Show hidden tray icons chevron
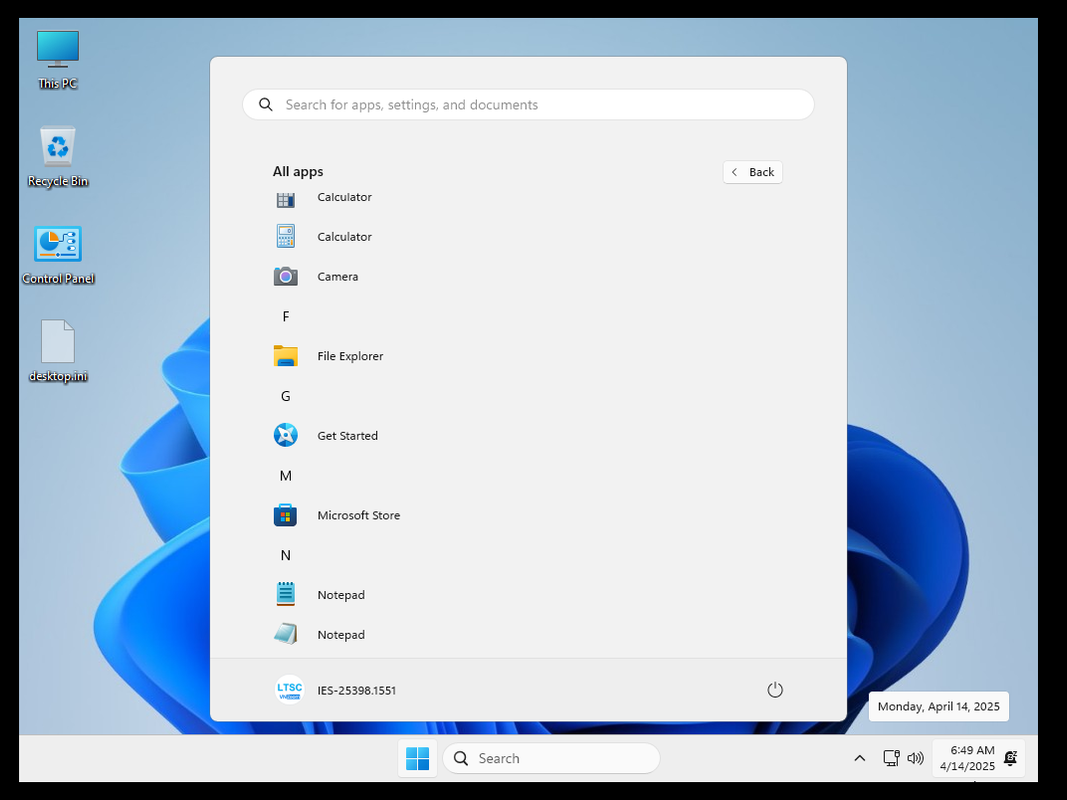This screenshot has width=1067, height=800. pos(859,758)
